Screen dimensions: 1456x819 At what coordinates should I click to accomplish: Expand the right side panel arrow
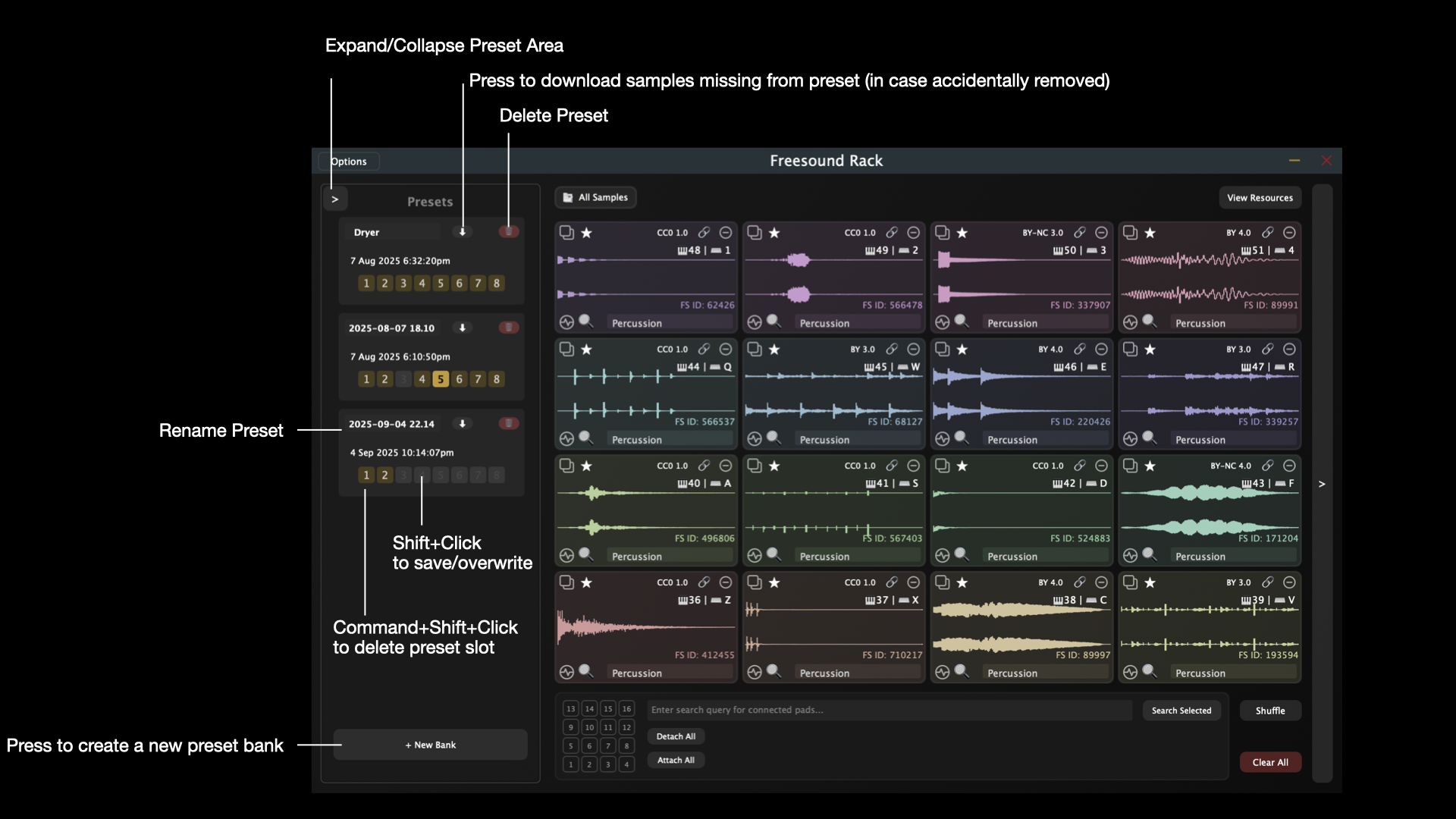(1322, 484)
